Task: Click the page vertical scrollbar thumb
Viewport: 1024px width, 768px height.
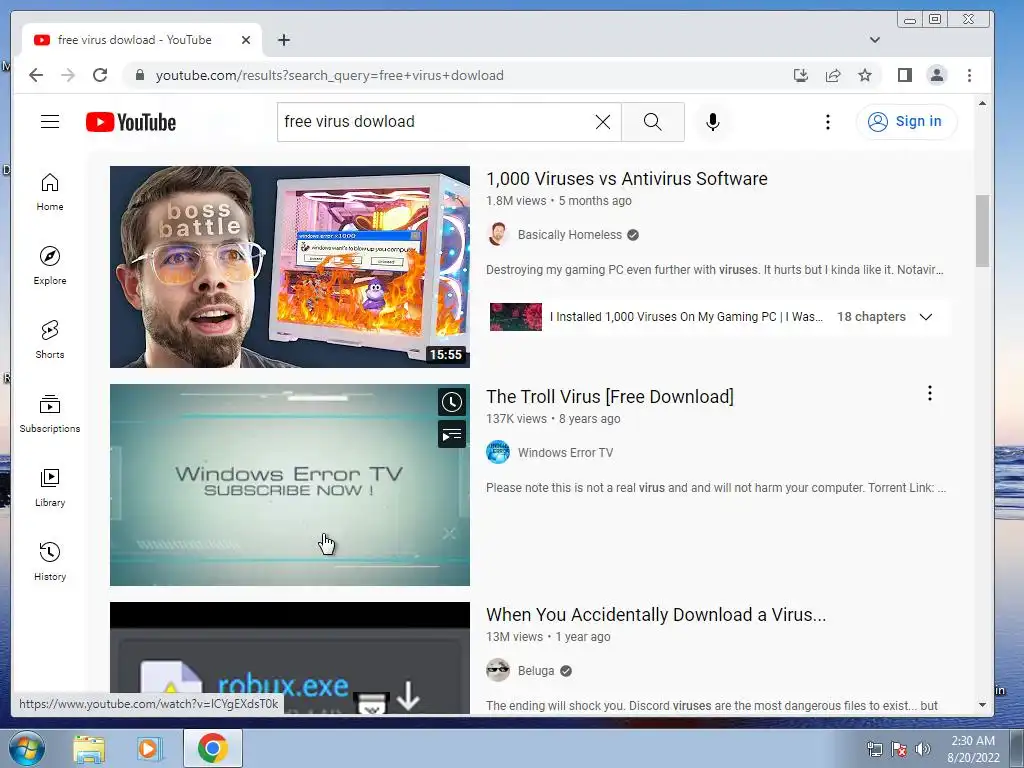Action: (x=982, y=231)
